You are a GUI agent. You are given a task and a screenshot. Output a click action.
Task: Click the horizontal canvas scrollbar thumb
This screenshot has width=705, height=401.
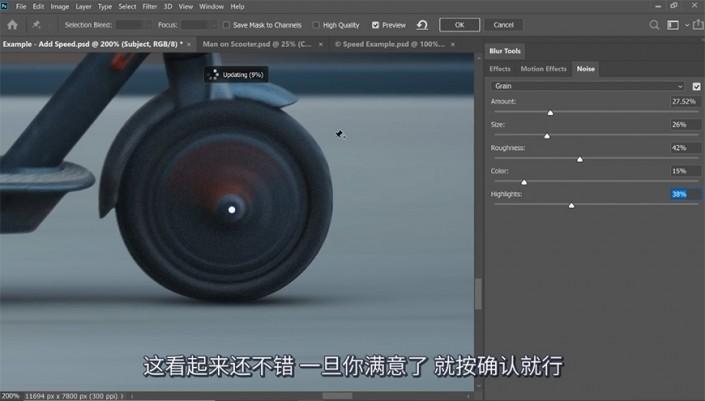337,396
